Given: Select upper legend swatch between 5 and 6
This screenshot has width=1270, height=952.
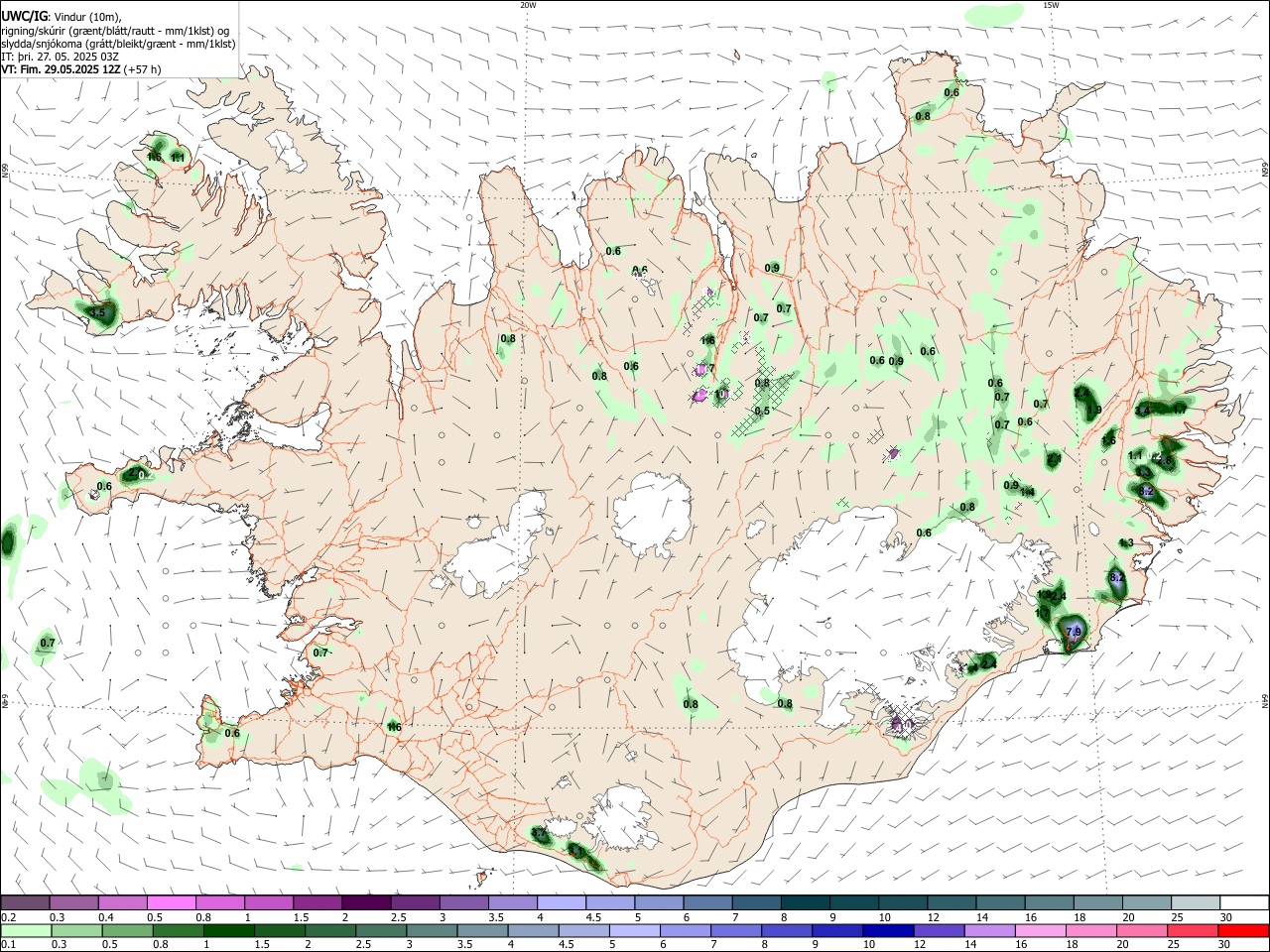Looking at the screenshot, I should pyautogui.click(x=660, y=902).
